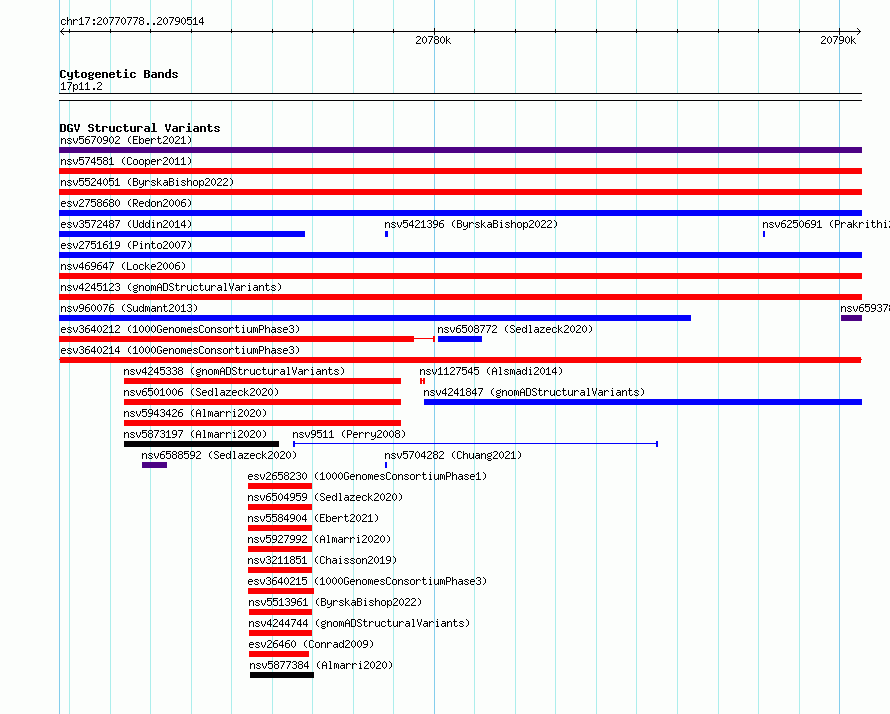Click the small red mark under nsv1127545
Image resolution: width=890 pixels, height=714 pixels.
coord(422,381)
